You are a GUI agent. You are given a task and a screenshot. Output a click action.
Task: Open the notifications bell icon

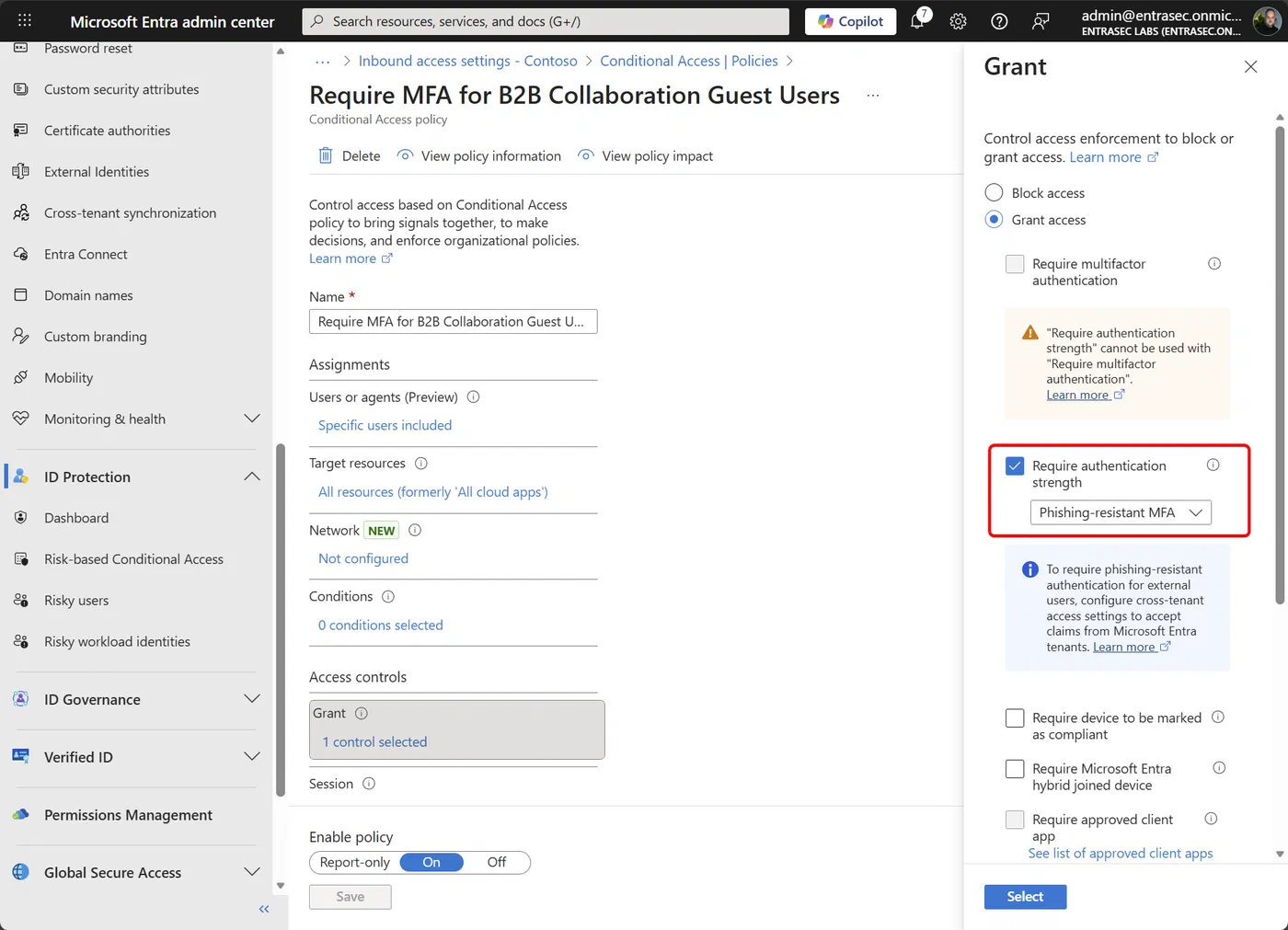point(917,21)
